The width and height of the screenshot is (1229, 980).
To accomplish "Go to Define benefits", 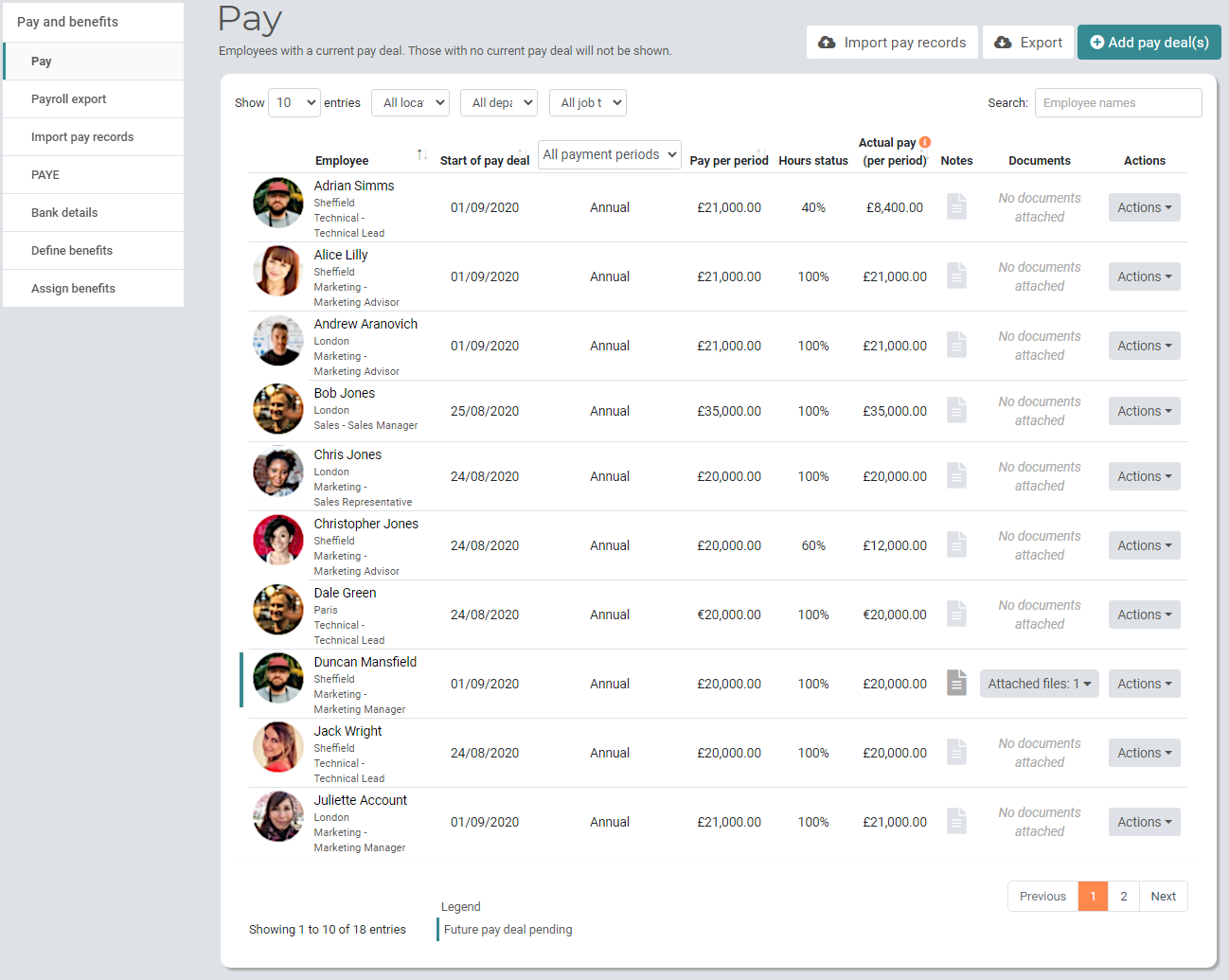I will tap(71, 250).
